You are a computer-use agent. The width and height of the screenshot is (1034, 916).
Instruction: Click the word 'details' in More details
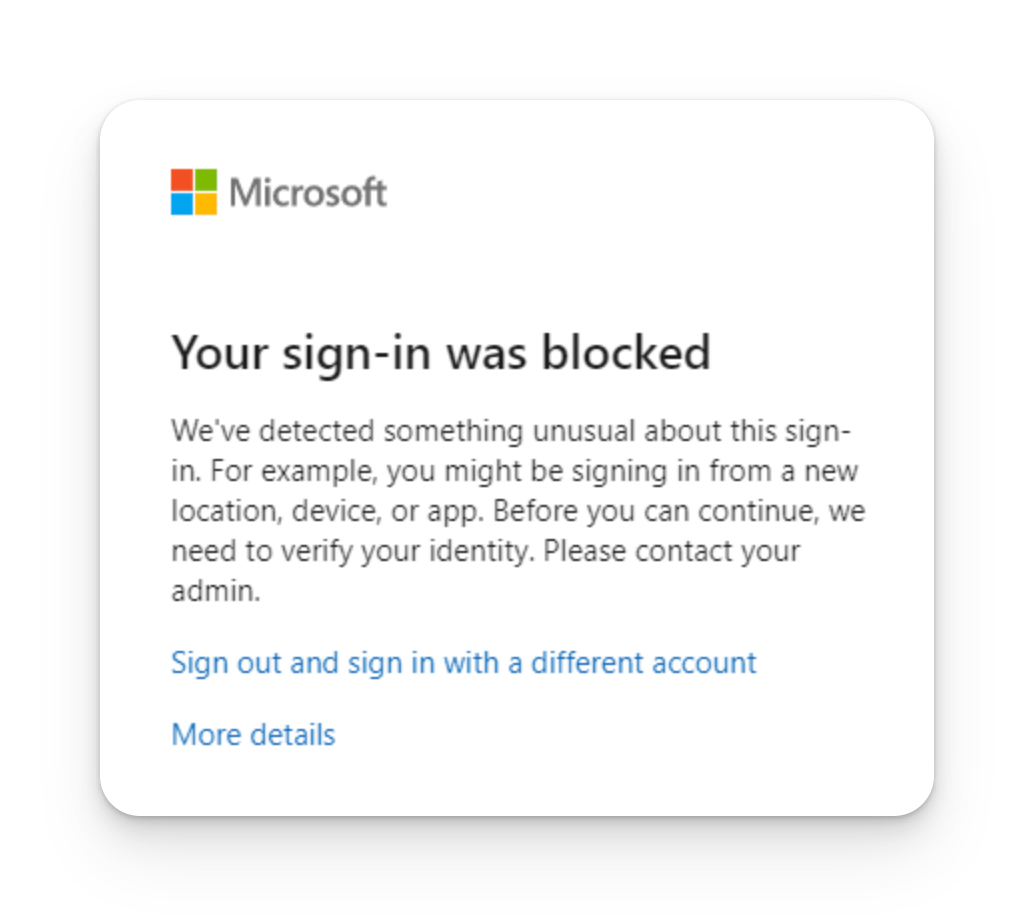[292, 735]
